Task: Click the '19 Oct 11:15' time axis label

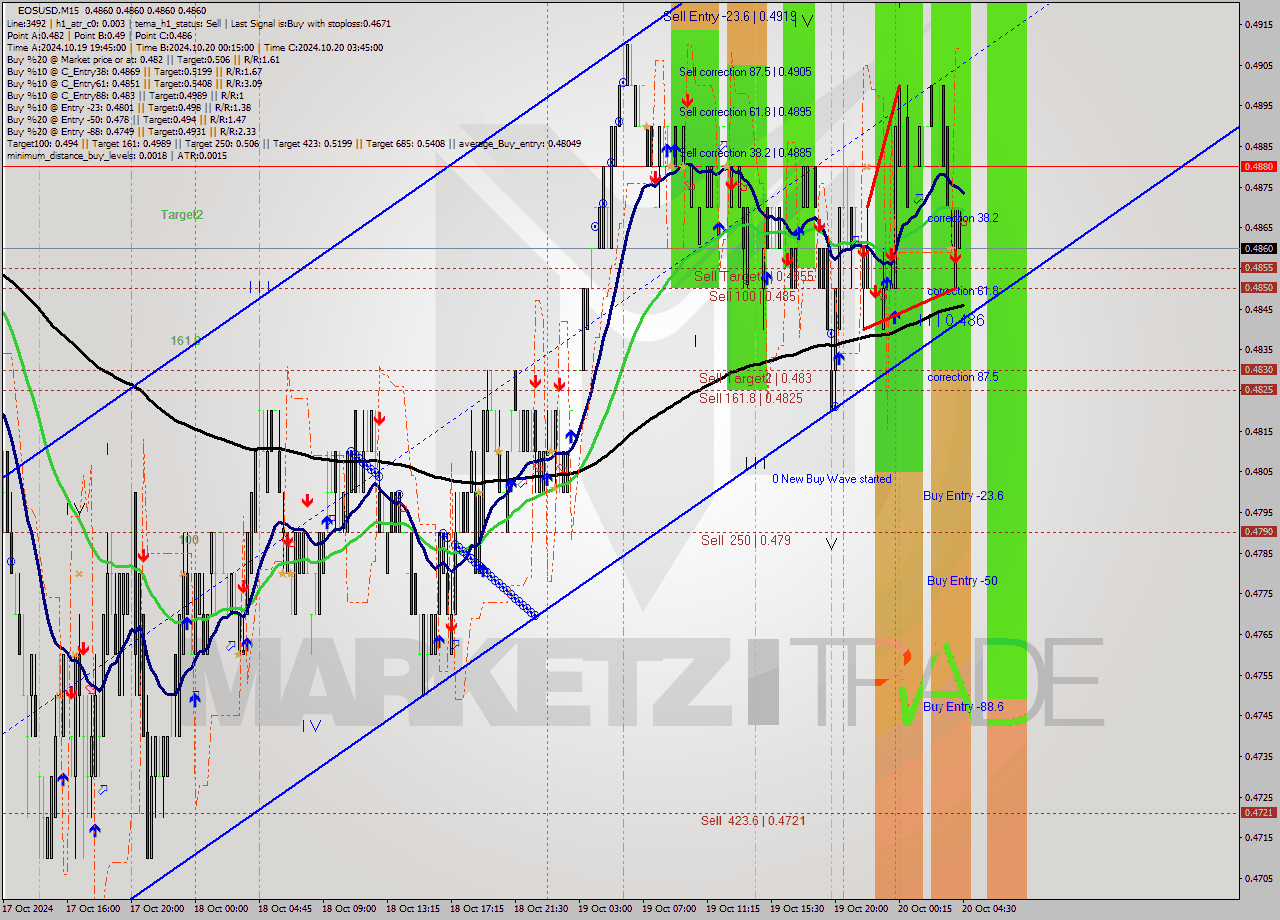Action: click(x=733, y=909)
